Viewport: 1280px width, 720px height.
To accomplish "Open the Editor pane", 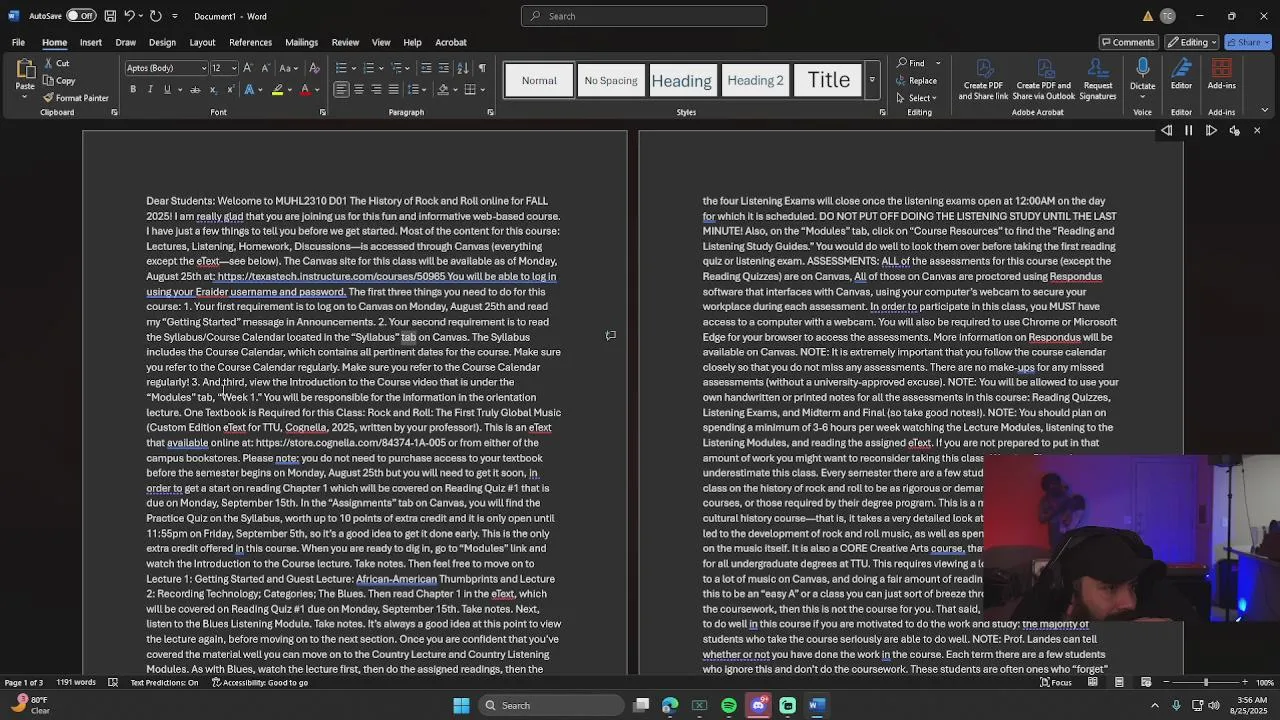I will (1181, 75).
